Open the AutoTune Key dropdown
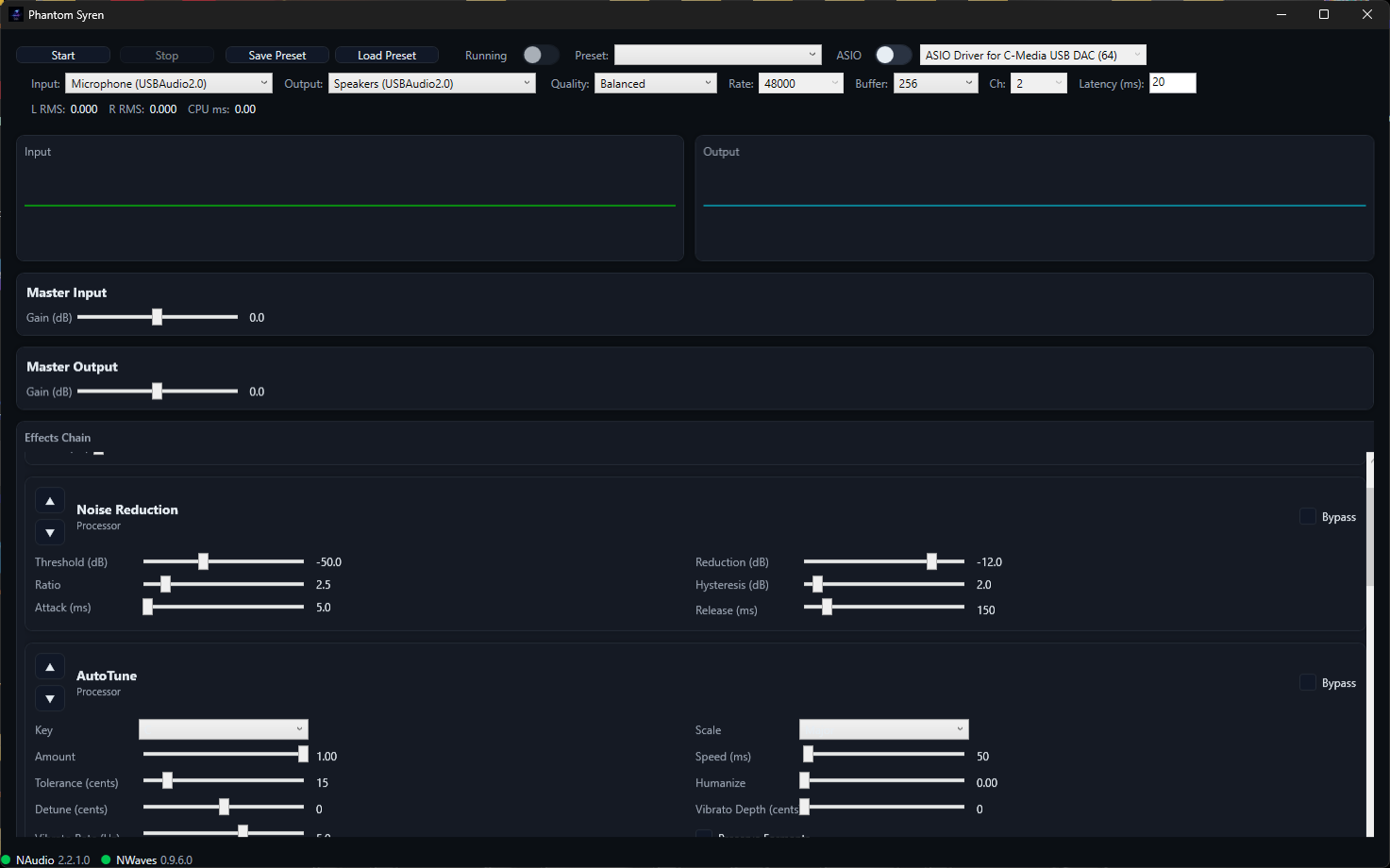Image resolution: width=1390 pixels, height=868 pixels. coord(224,729)
